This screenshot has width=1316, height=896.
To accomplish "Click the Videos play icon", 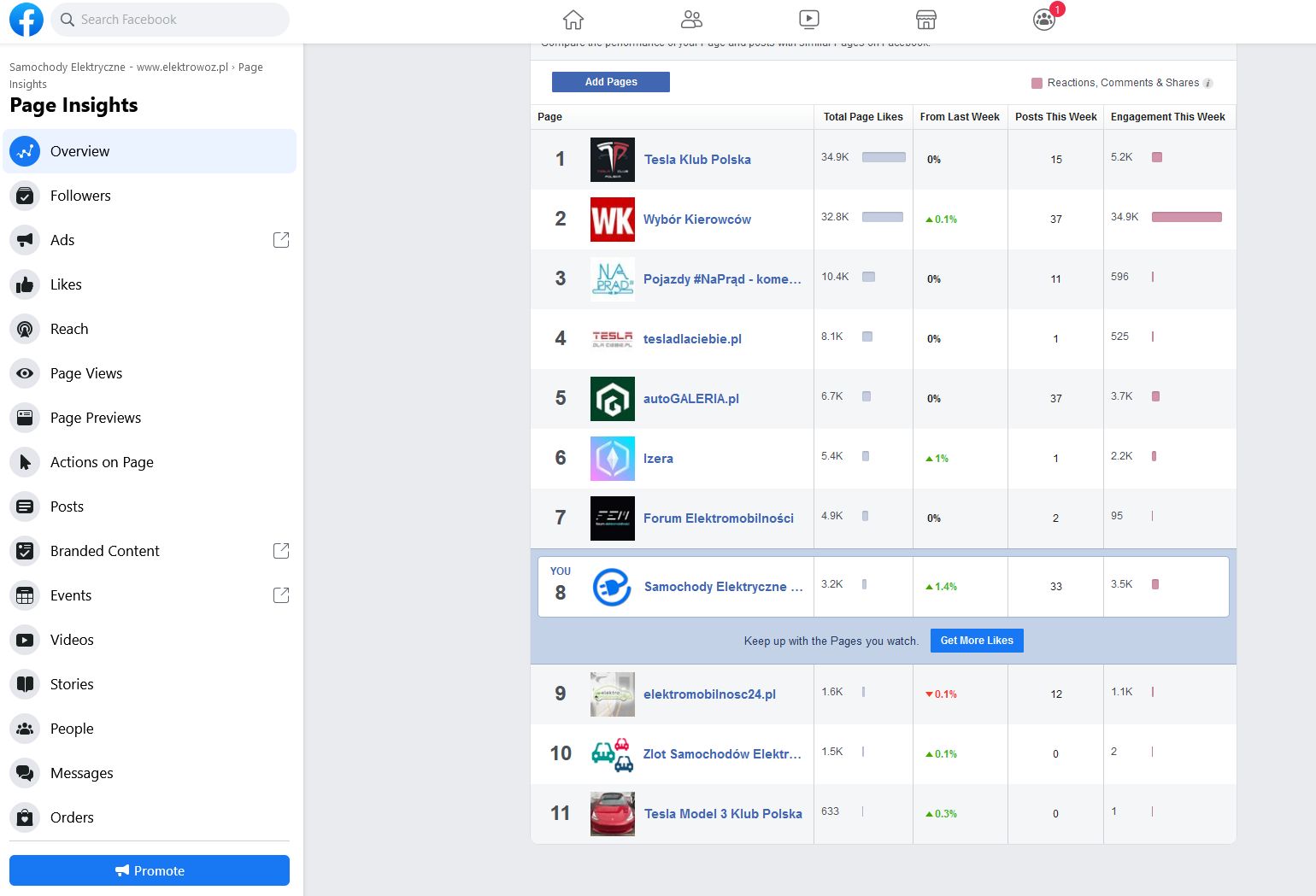I will click(x=25, y=640).
